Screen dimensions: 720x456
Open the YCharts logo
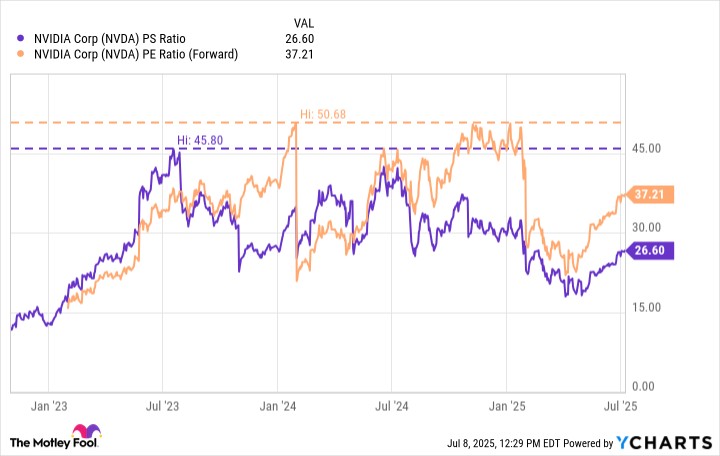(664, 443)
